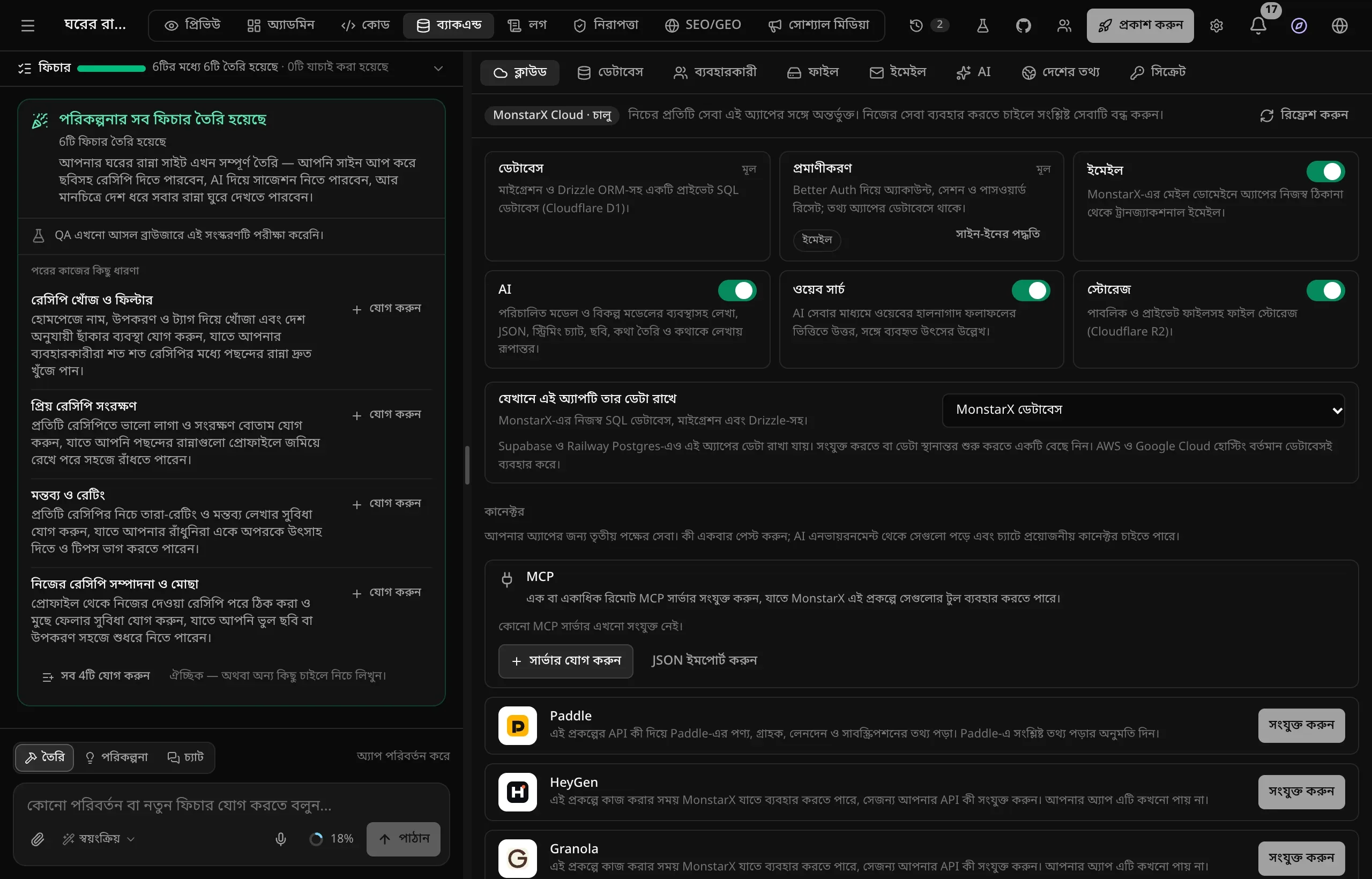The width and height of the screenshot is (1372, 879).
Task: Switch to the প্রিভিউ tab
Action: point(192,25)
